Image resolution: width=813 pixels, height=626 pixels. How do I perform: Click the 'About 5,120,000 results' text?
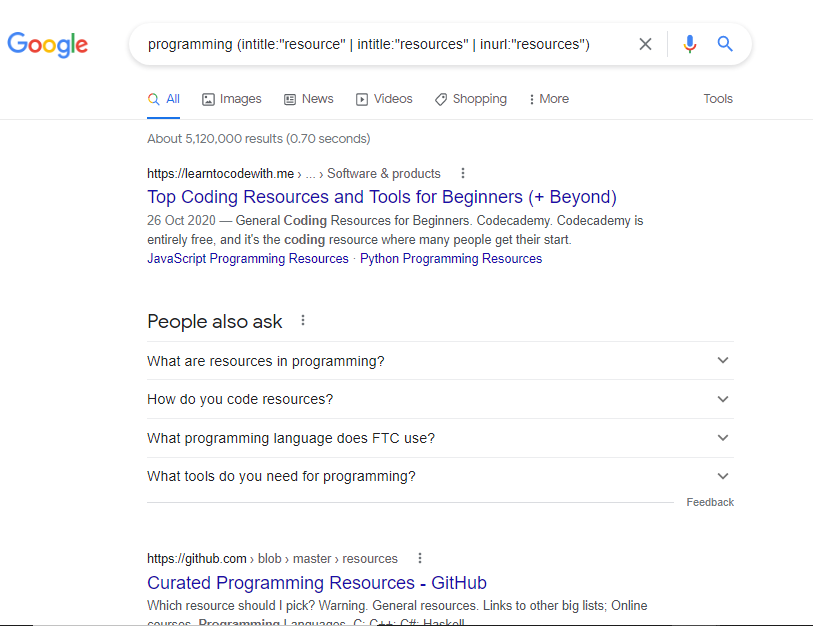[x=259, y=138]
